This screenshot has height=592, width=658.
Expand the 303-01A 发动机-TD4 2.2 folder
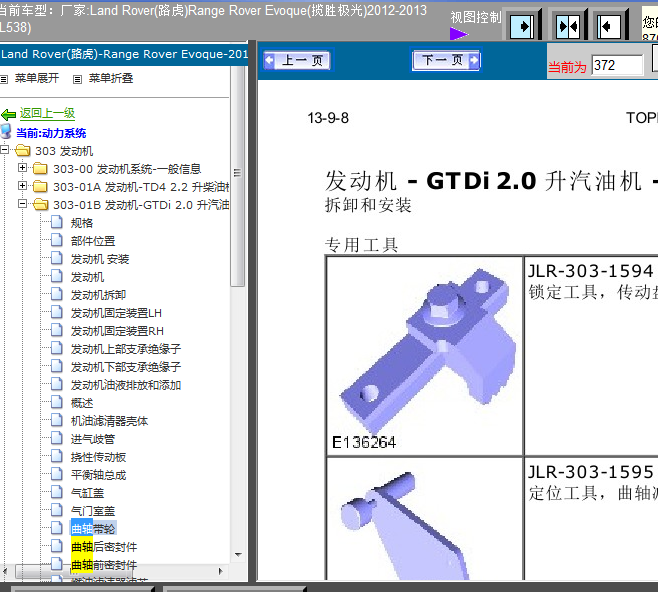click(23, 186)
